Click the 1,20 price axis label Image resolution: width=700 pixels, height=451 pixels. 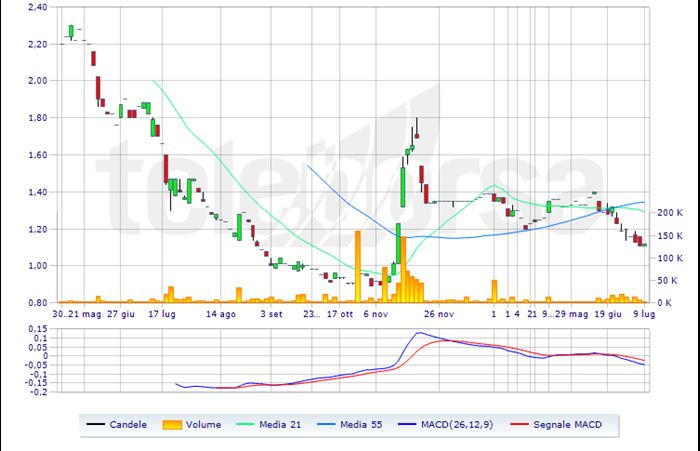pos(37,229)
